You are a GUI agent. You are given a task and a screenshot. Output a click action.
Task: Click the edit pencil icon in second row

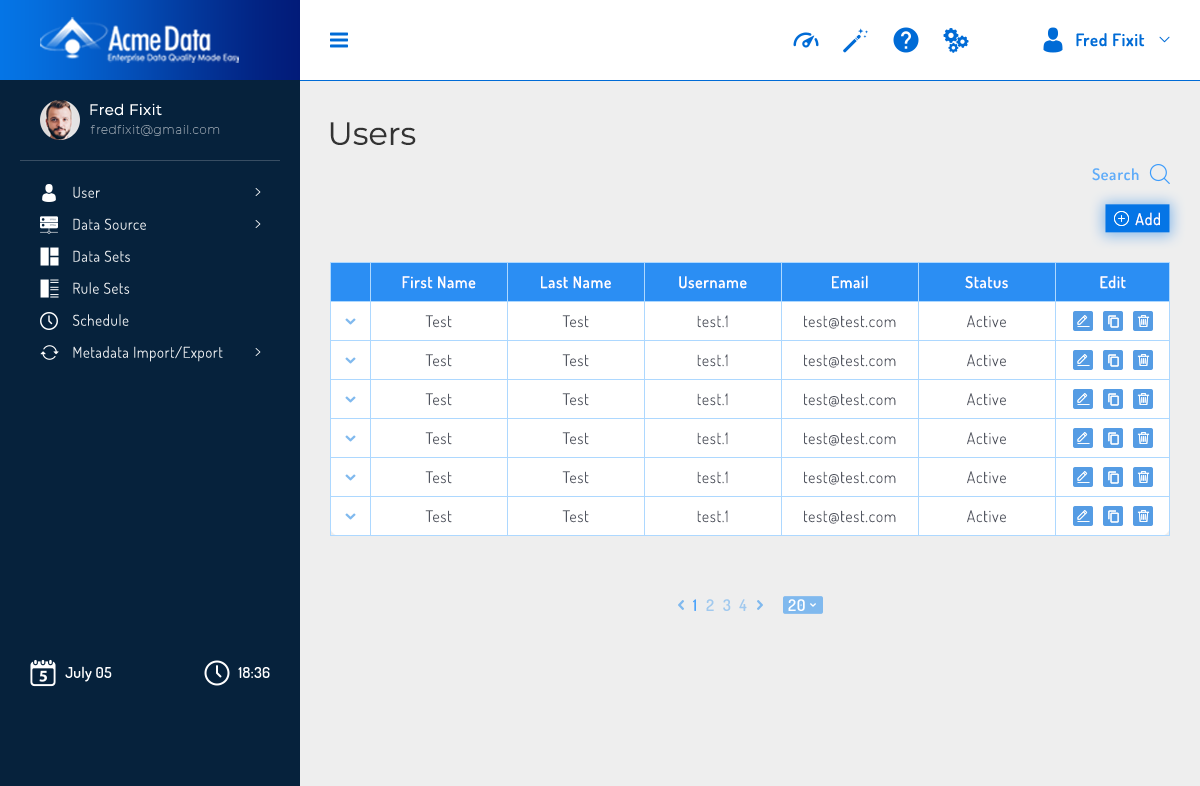[x=1083, y=360]
